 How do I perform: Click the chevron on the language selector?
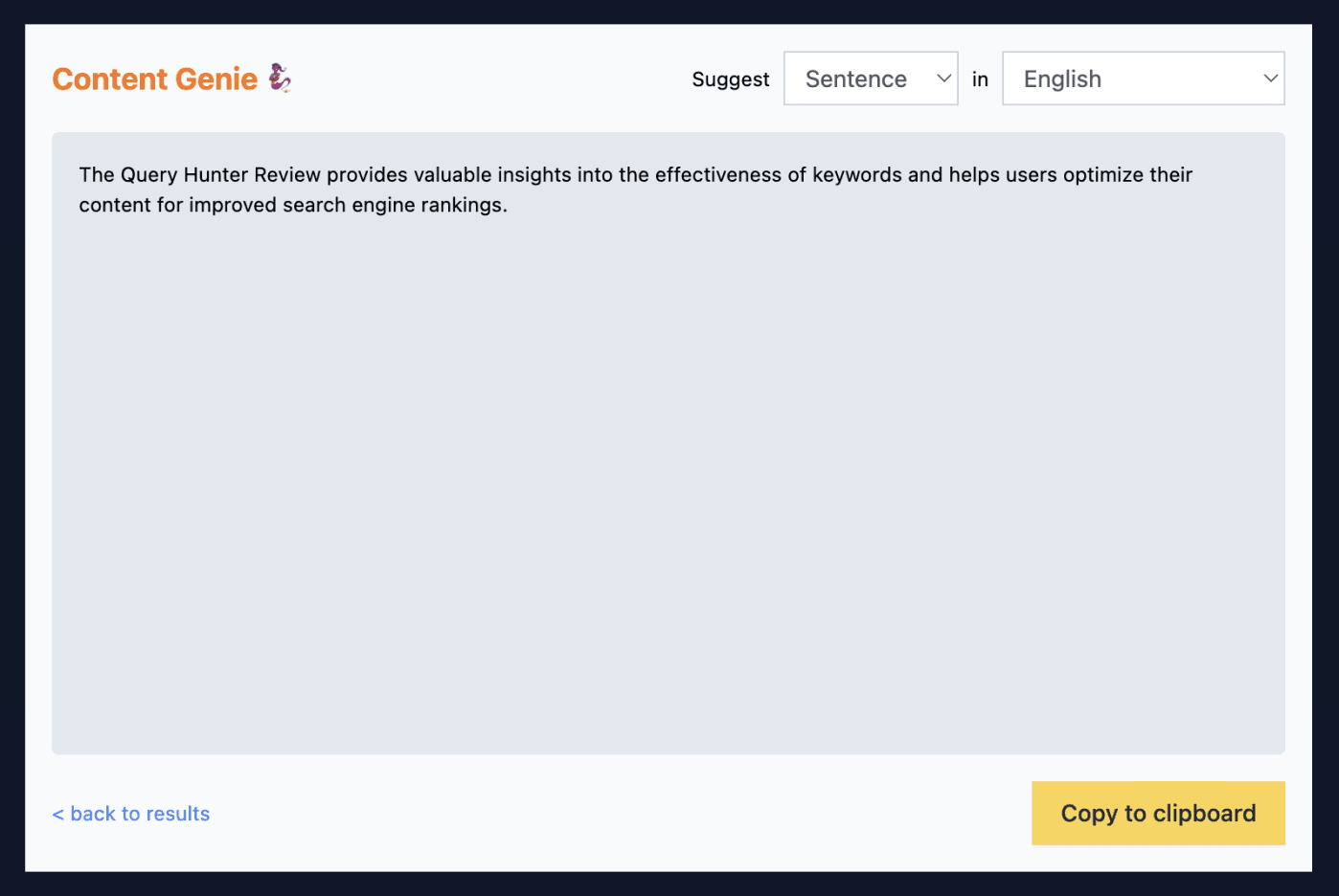pyautogui.click(x=1270, y=78)
